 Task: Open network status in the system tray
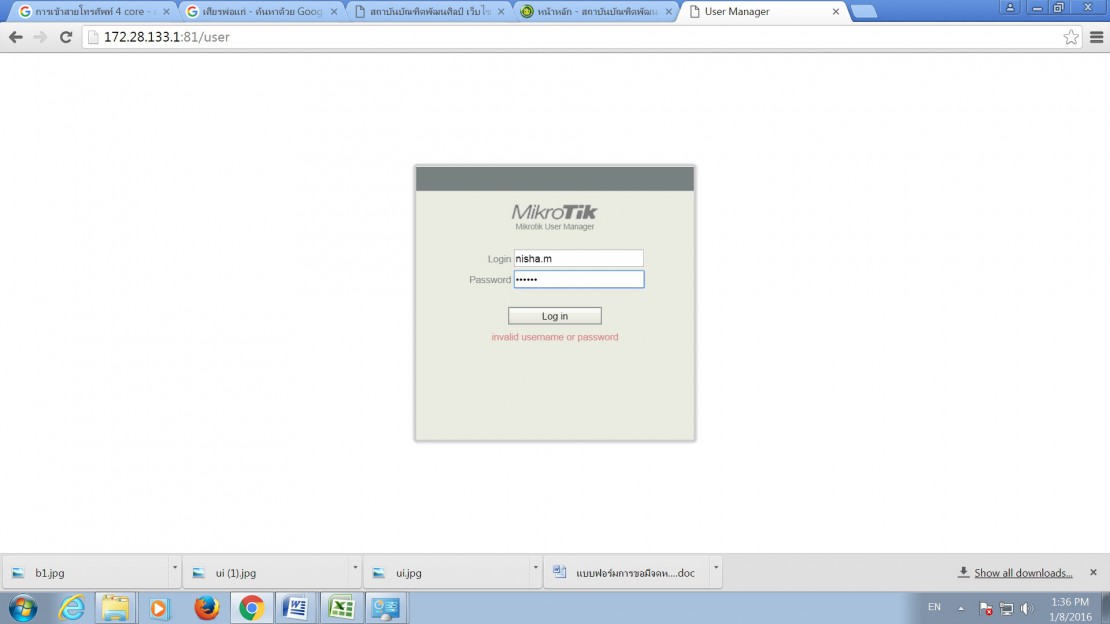pyautogui.click(x=1006, y=608)
